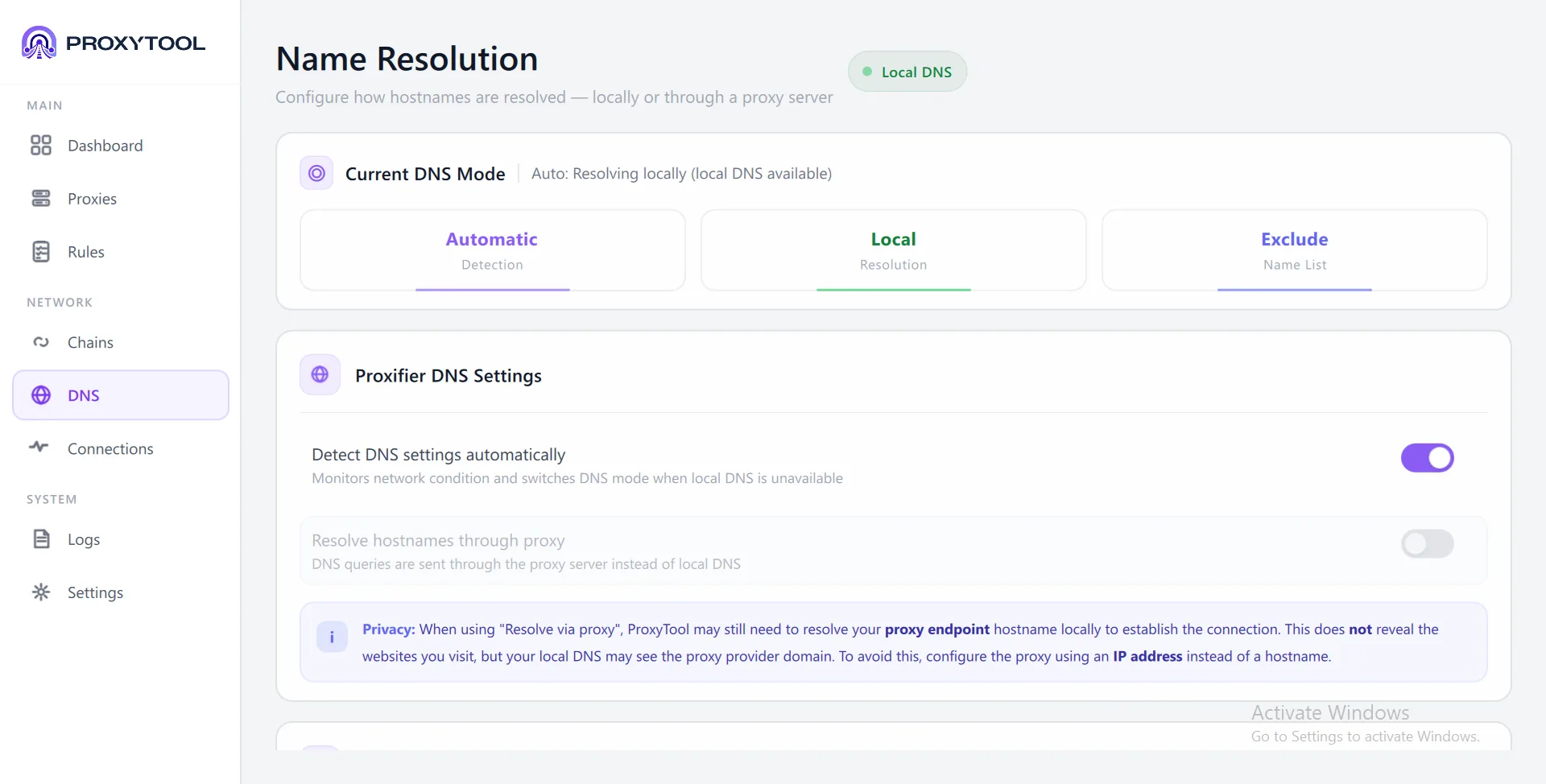Click the Current DNS Mode target icon
1546x784 pixels.
pos(316,173)
